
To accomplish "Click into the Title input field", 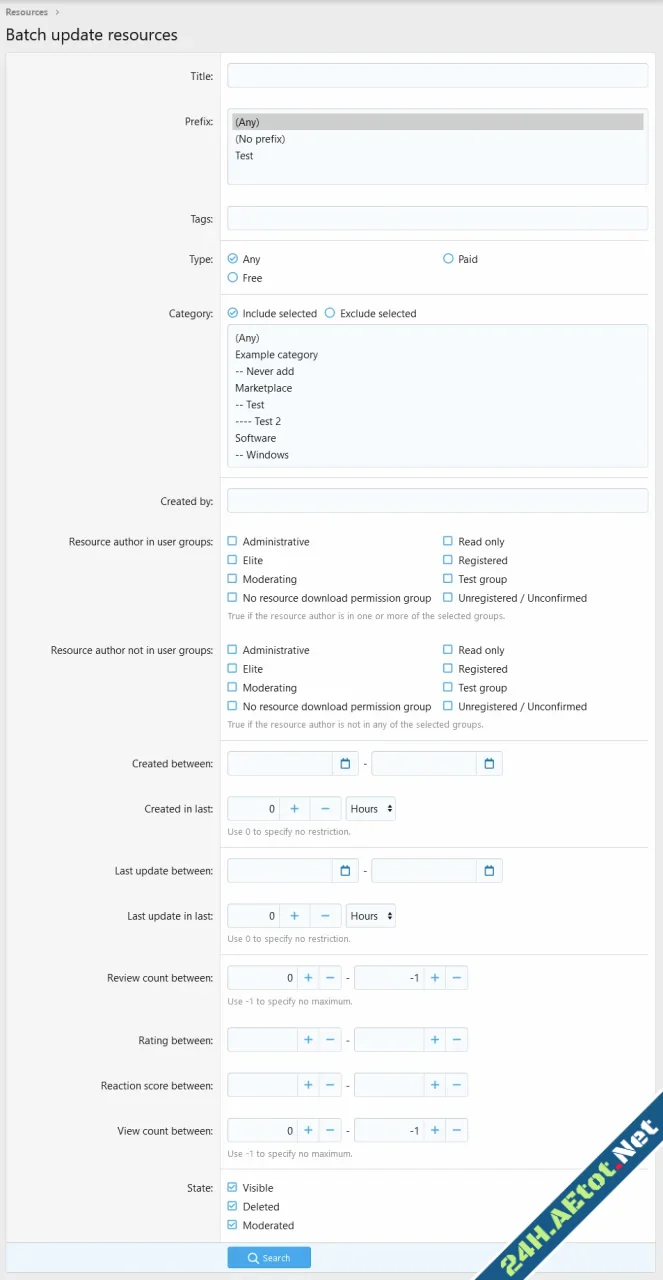I will click(437, 76).
